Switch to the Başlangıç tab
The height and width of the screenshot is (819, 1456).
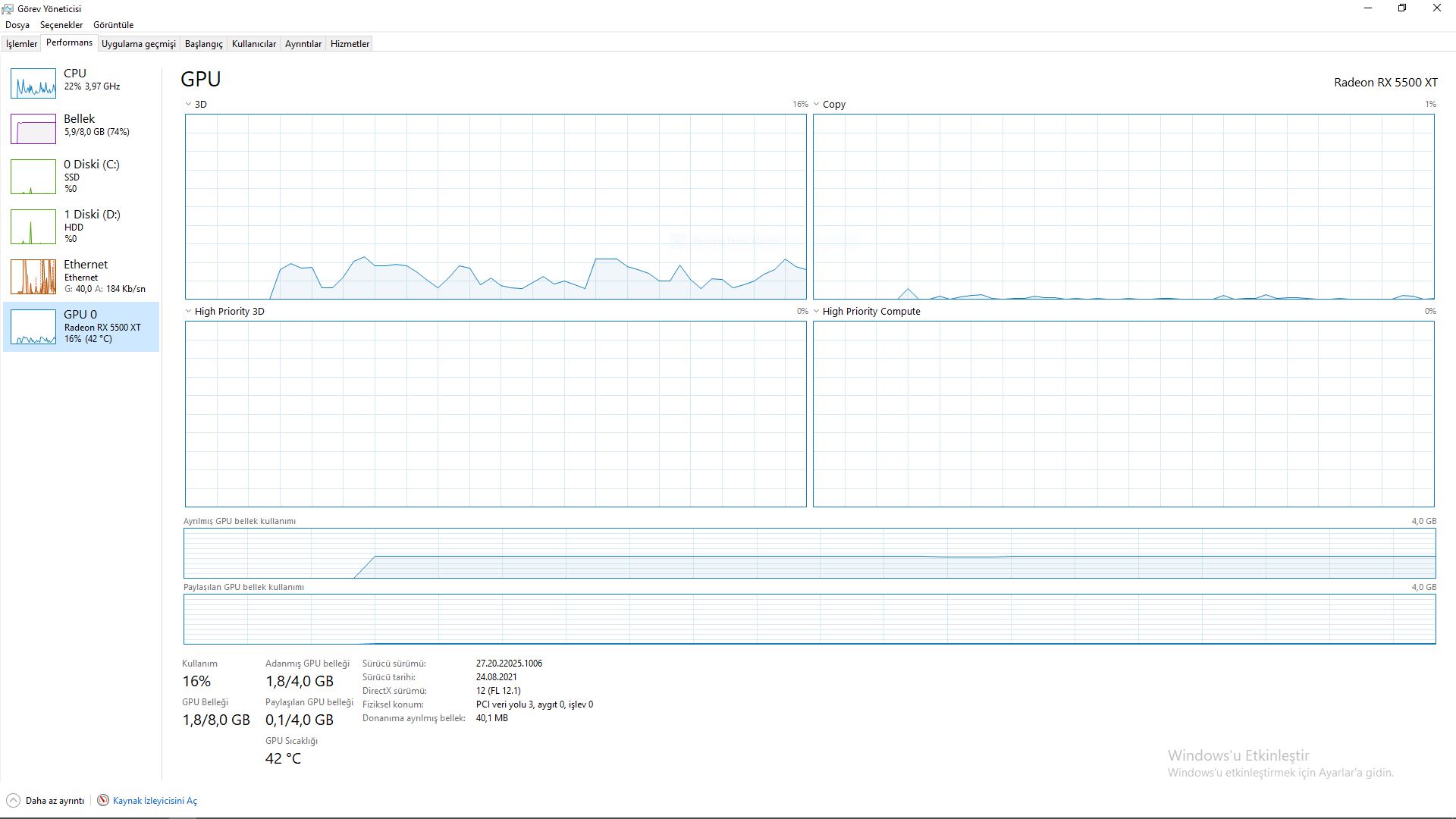[203, 44]
